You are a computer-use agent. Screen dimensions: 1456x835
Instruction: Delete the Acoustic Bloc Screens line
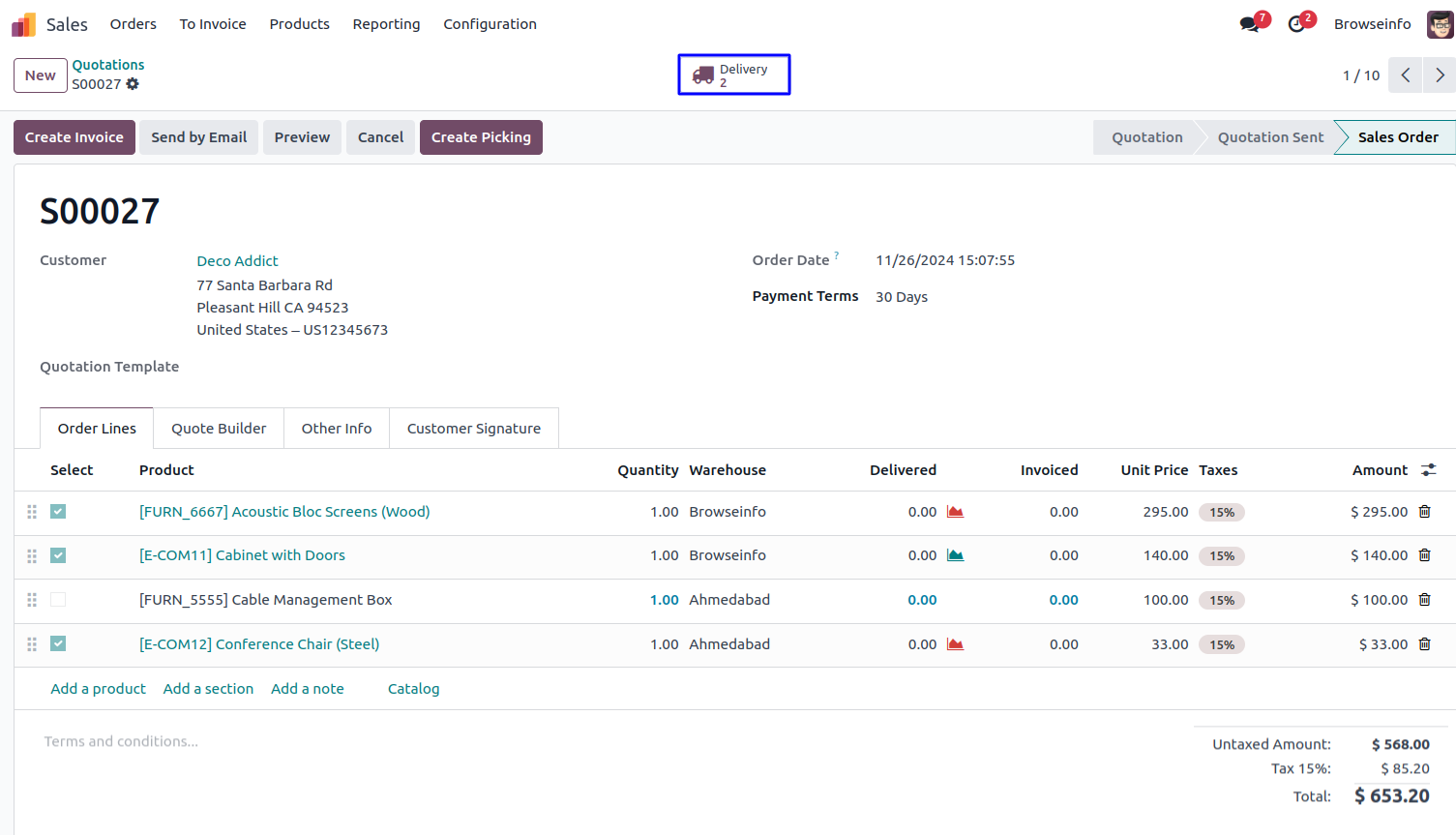pyautogui.click(x=1424, y=512)
